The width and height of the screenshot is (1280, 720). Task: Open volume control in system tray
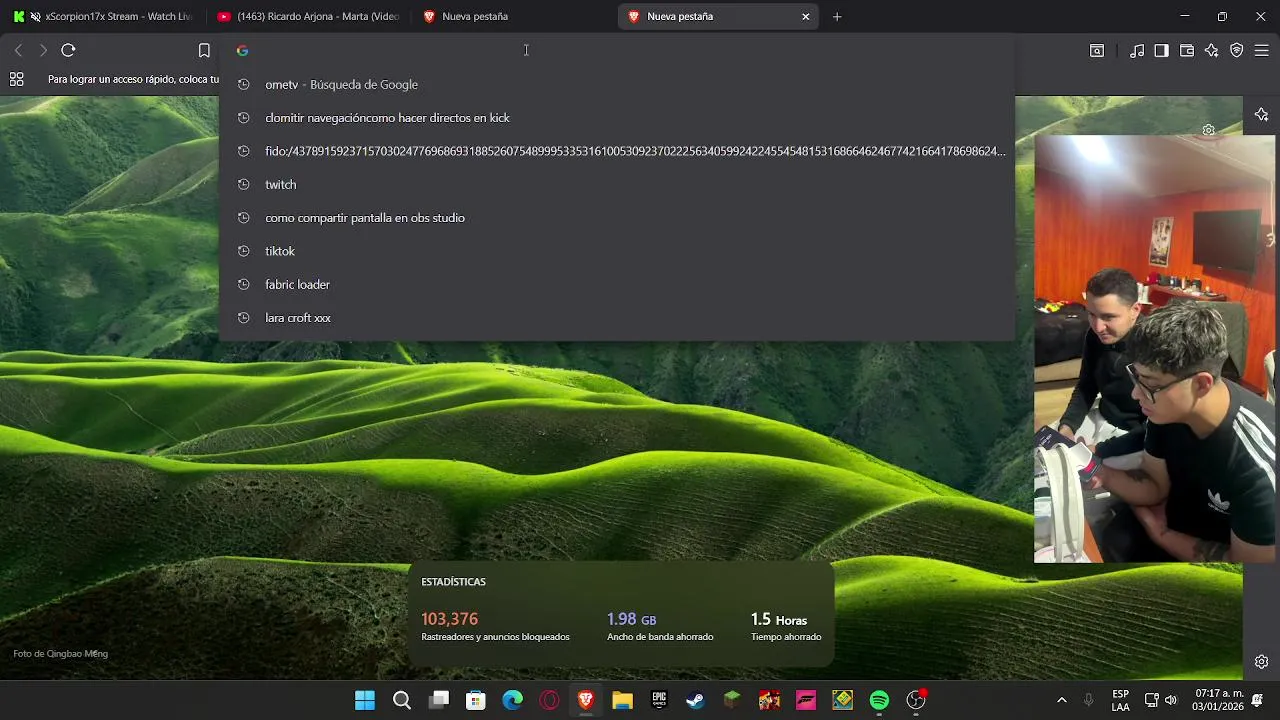click(x=1171, y=700)
